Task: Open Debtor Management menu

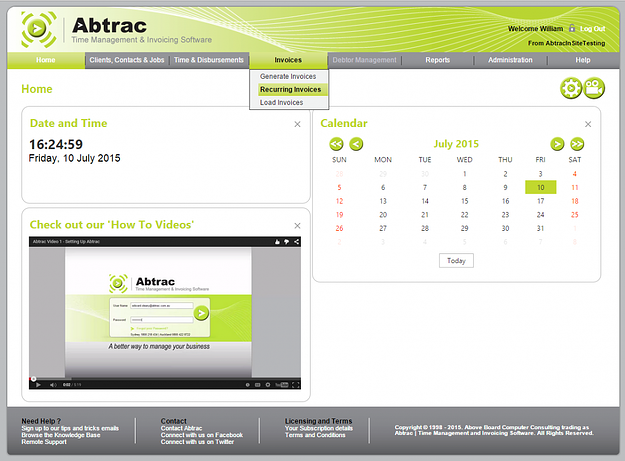Action: pyautogui.click(x=364, y=60)
